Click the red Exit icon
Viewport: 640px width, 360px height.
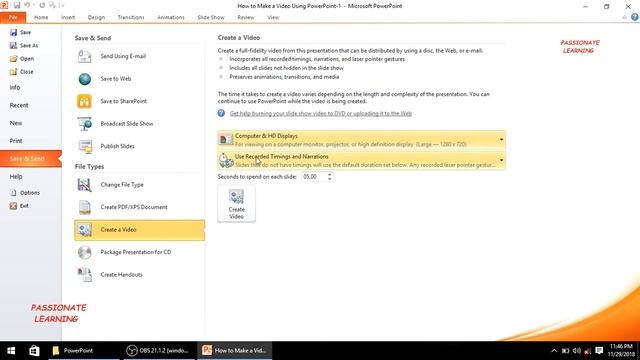[13, 206]
